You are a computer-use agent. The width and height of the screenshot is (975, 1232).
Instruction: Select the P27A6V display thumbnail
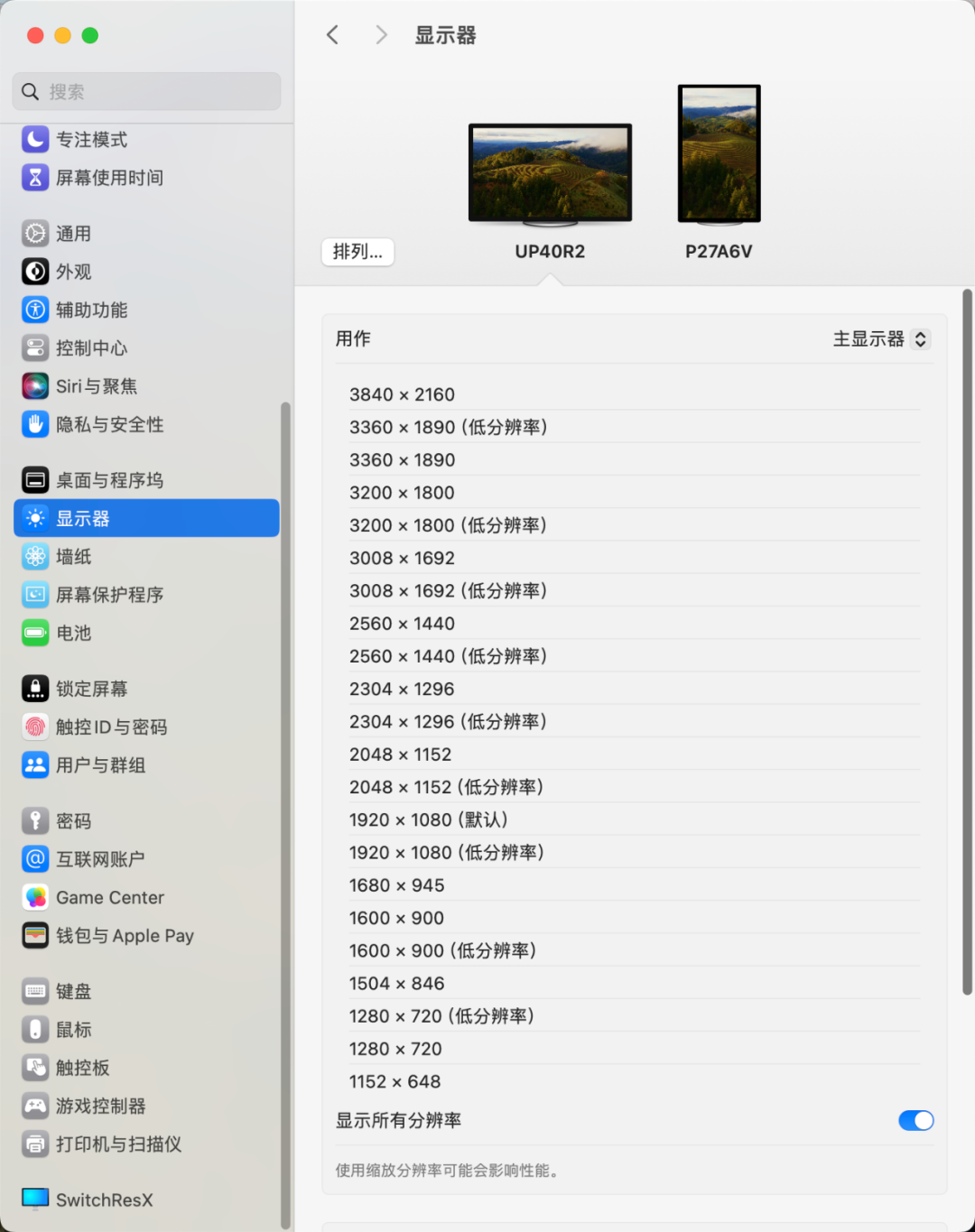(x=719, y=153)
